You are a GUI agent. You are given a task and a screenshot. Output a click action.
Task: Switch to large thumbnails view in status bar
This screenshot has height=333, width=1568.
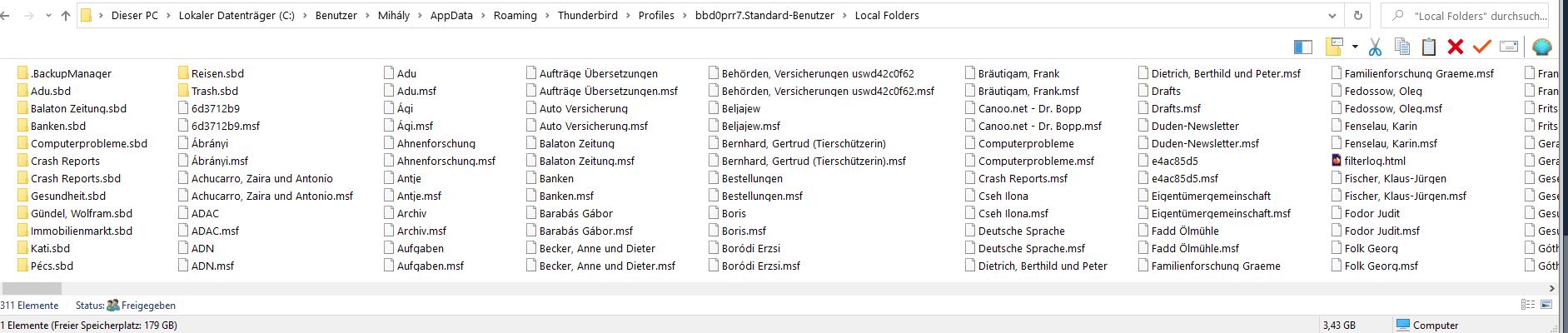point(1546,306)
